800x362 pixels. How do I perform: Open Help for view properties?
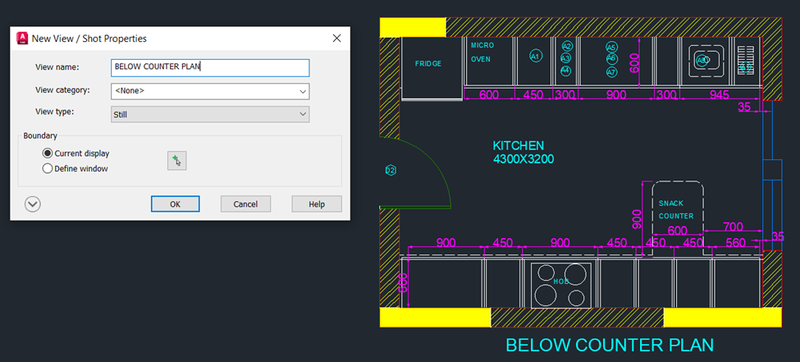point(316,204)
